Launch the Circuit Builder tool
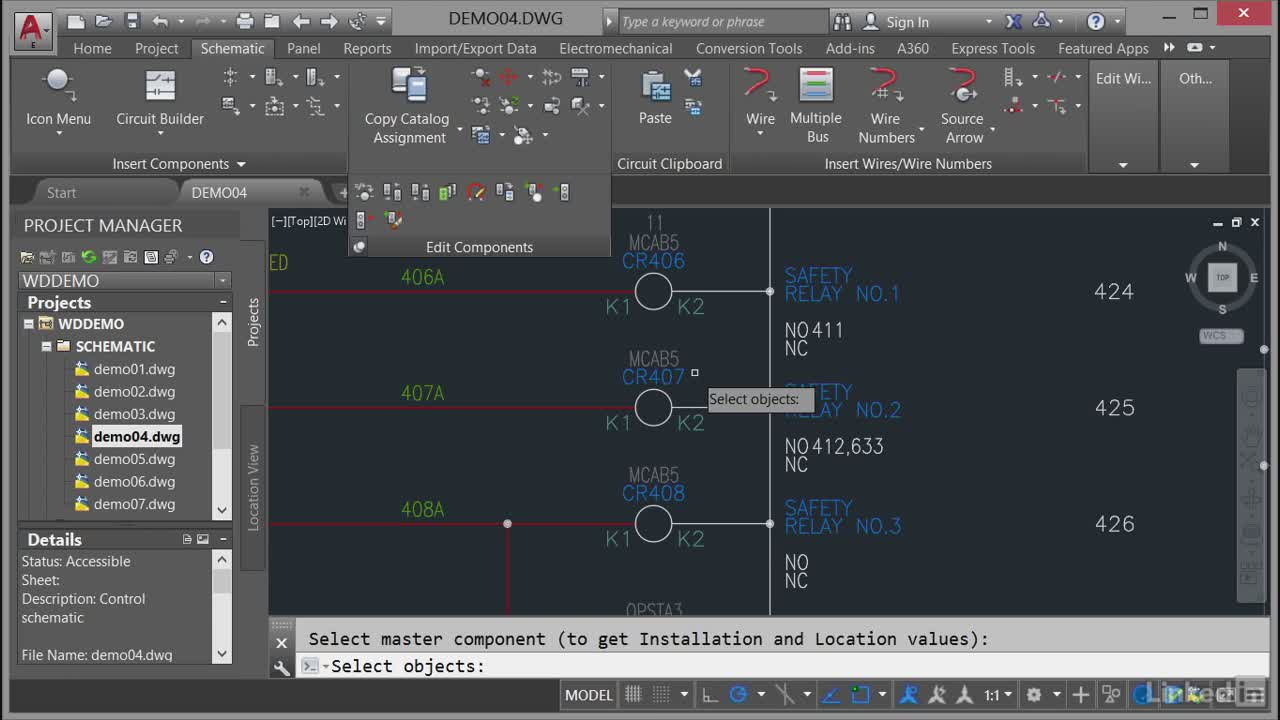This screenshot has width=1280, height=720. [x=160, y=98]
